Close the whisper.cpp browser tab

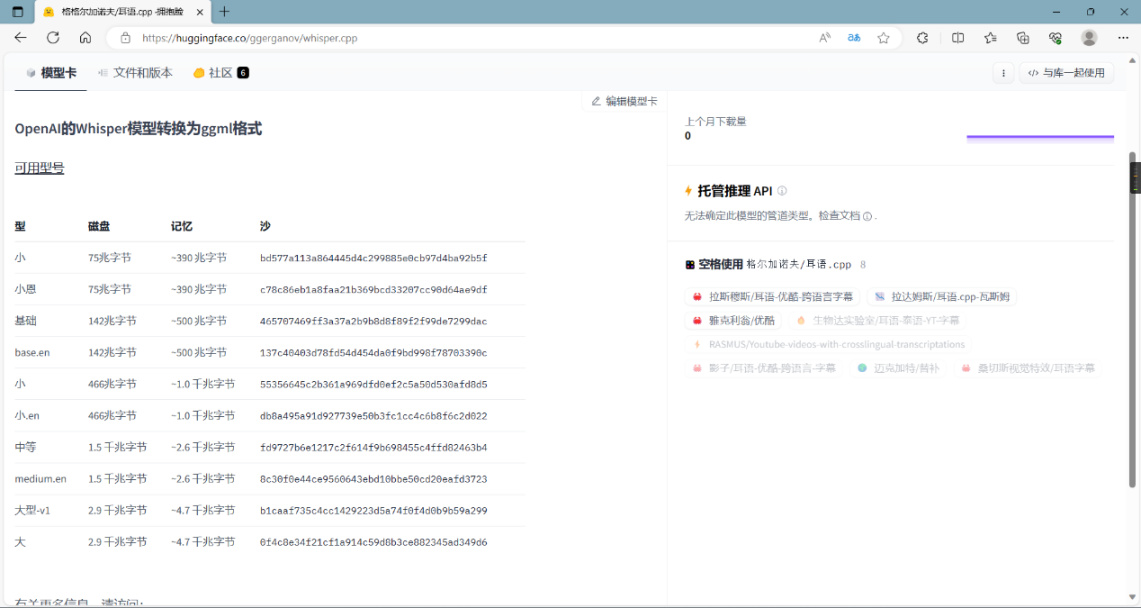(x=200, y=12)
